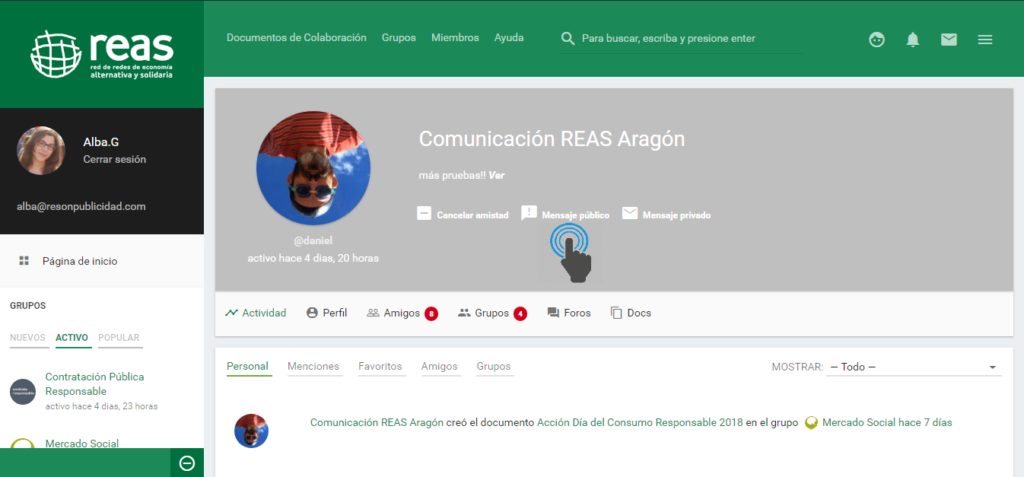Click the Página de inicio grid icon

click(x=24, y=261)
